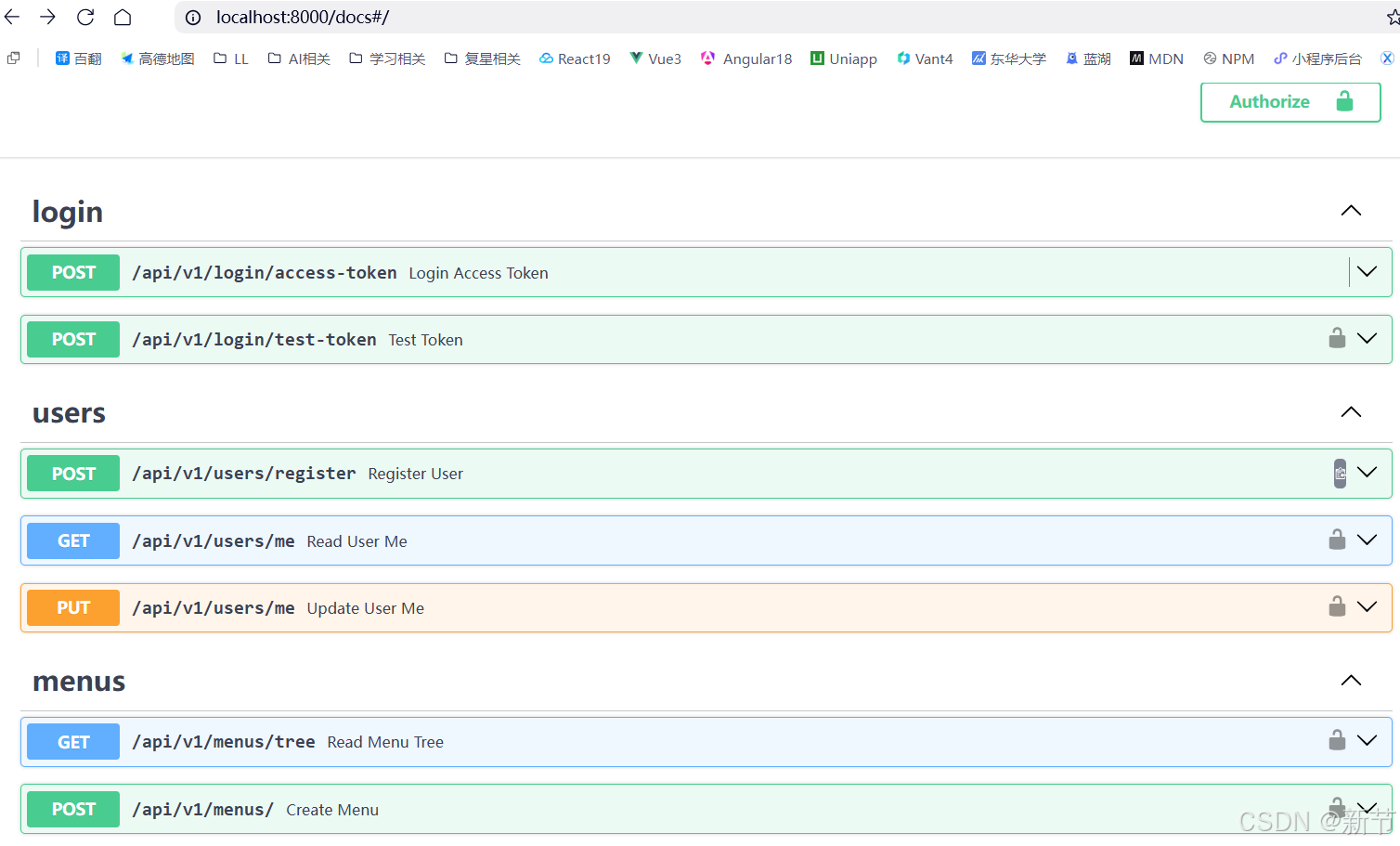This screenshot has height=846, width=1400.
Task: Collapse the users section
Action: tap(1351, 412)
